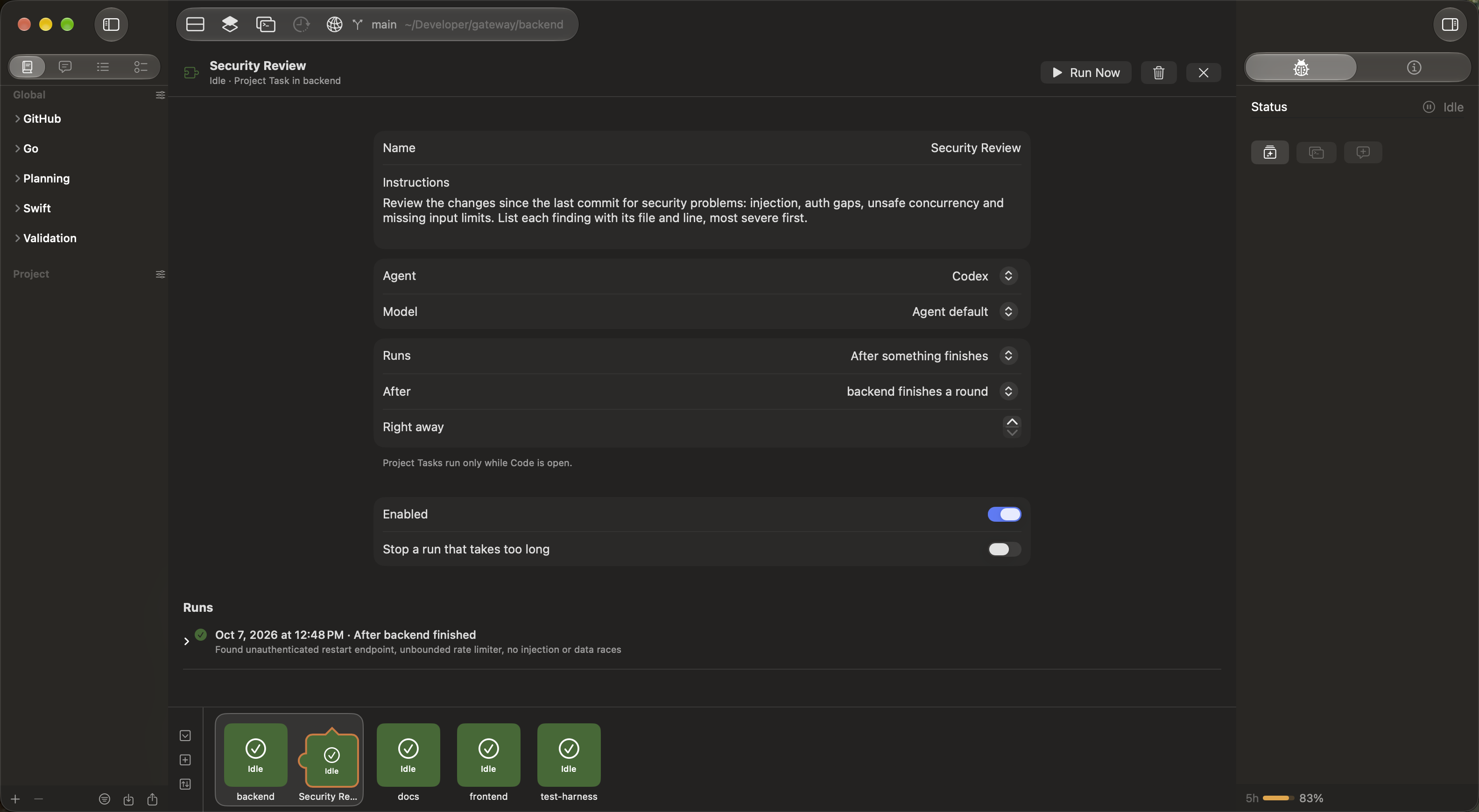Click the main branch label in toolbar
This screenshot has height=812, width=1479.
point(384,24)
